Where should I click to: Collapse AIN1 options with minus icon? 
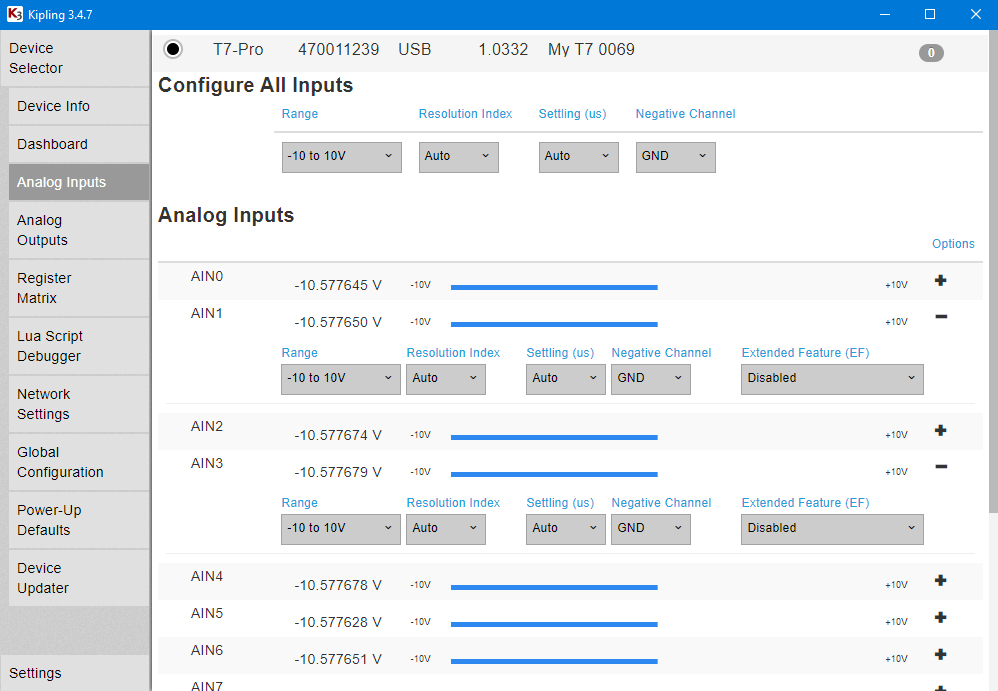point(940,317)
